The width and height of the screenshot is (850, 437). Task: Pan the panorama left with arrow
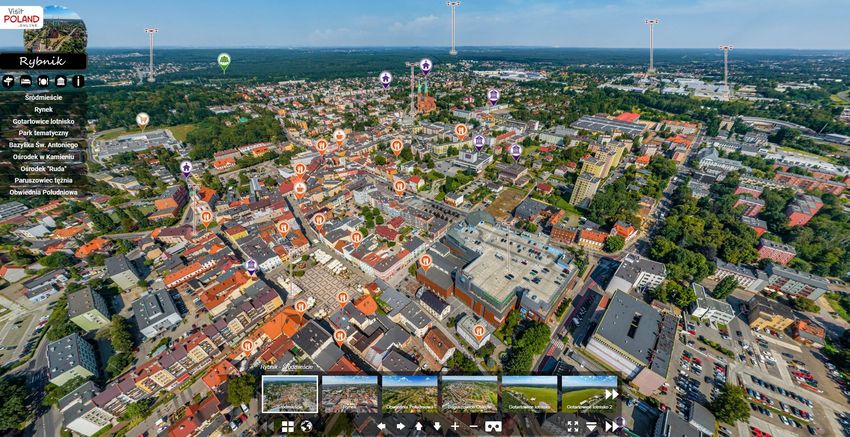(x=381, y=427)
